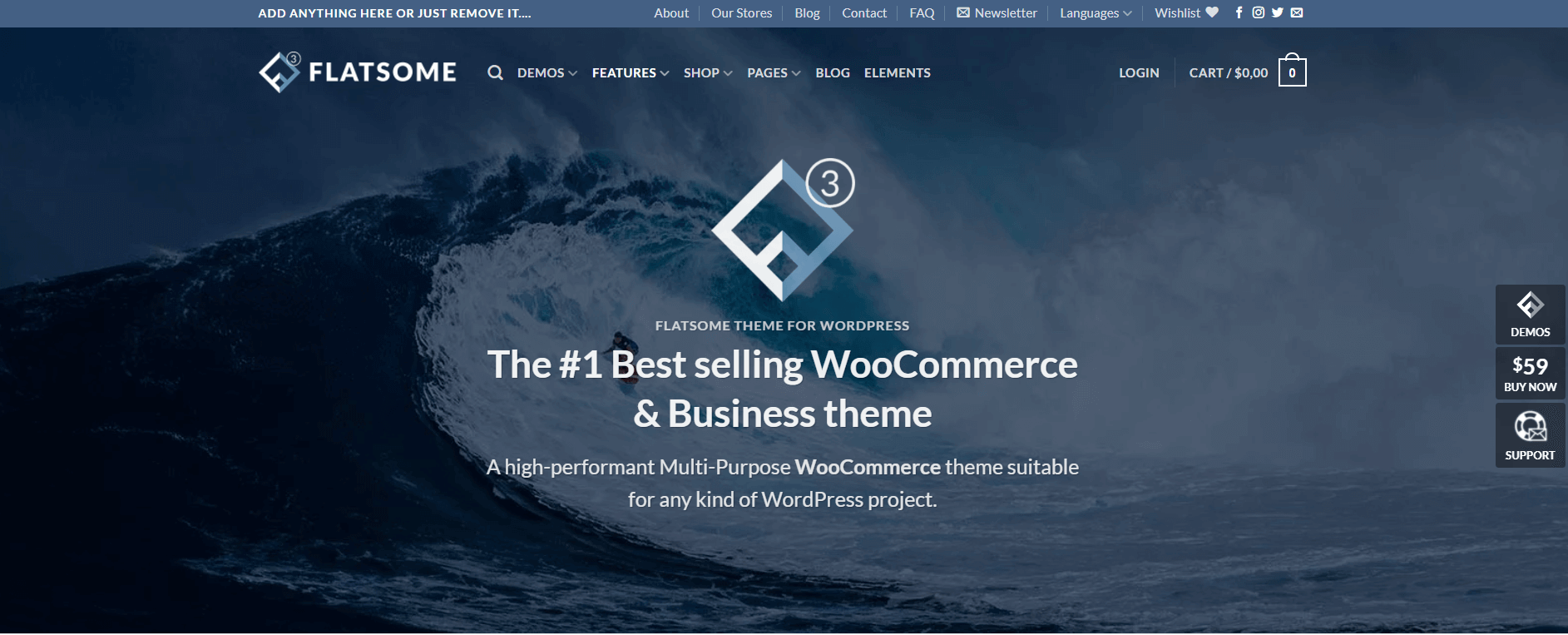
Task: Open Cart / $0,00 link
Action: coord(1229,72)
